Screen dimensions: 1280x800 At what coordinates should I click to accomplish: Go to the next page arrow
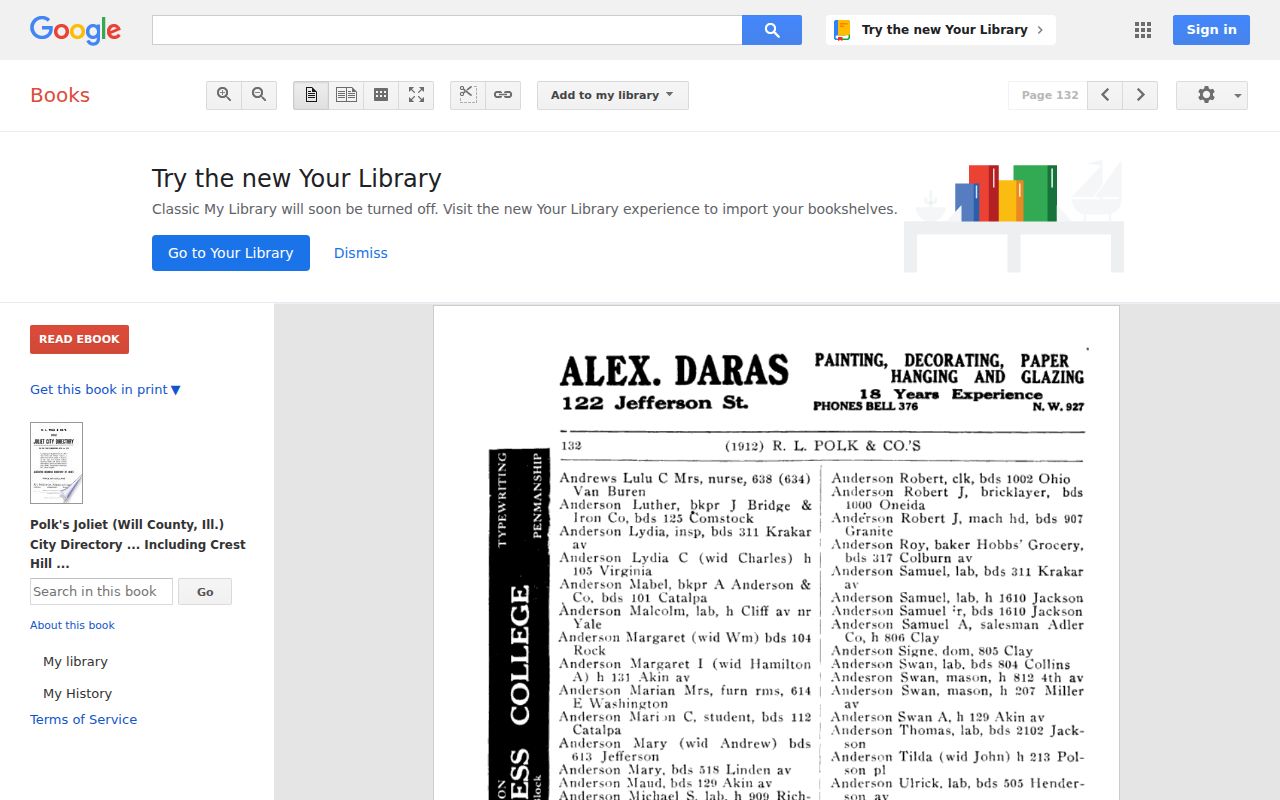1140,95
